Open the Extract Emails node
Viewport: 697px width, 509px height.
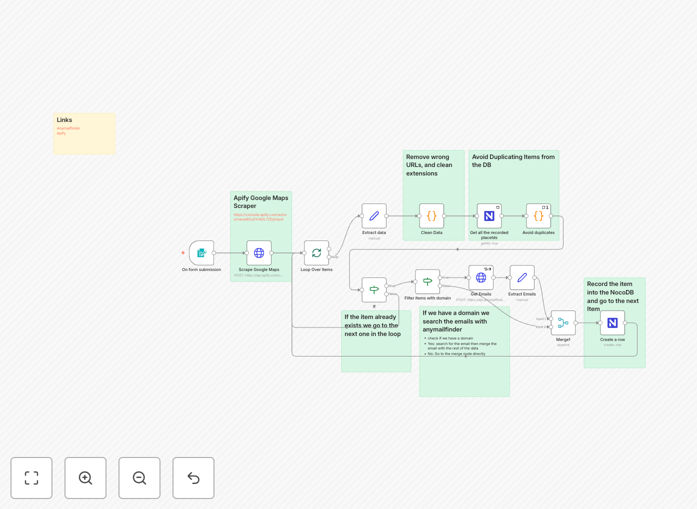click(x=522, y=277)
